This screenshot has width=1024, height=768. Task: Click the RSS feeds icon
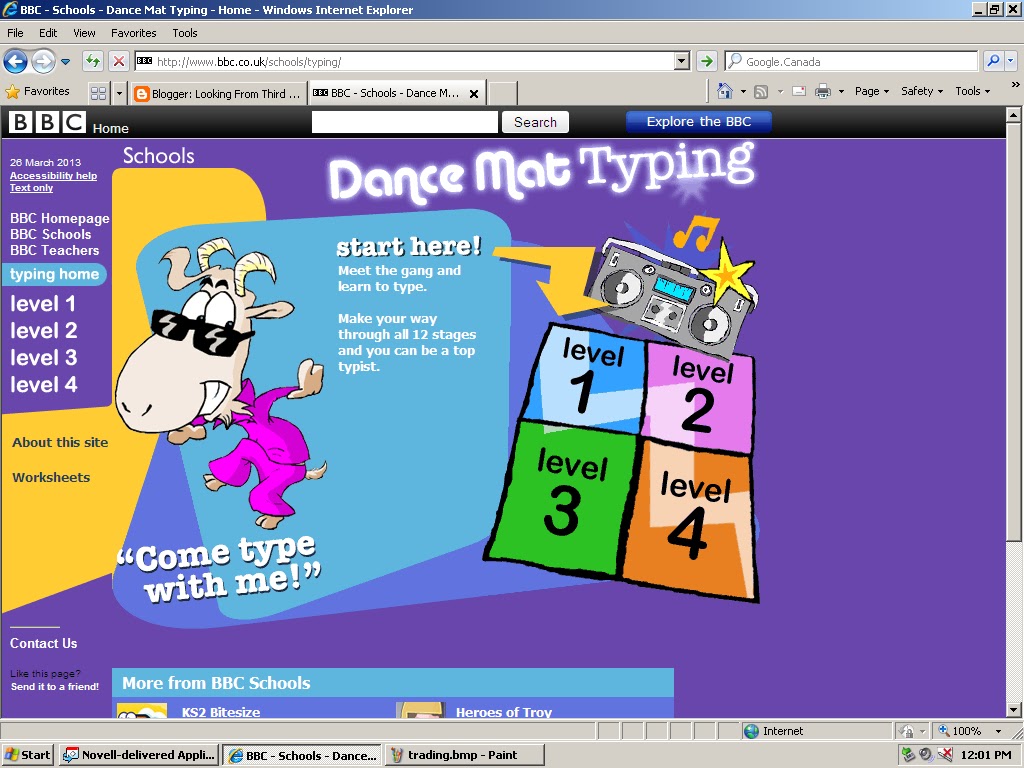(761, 91)
